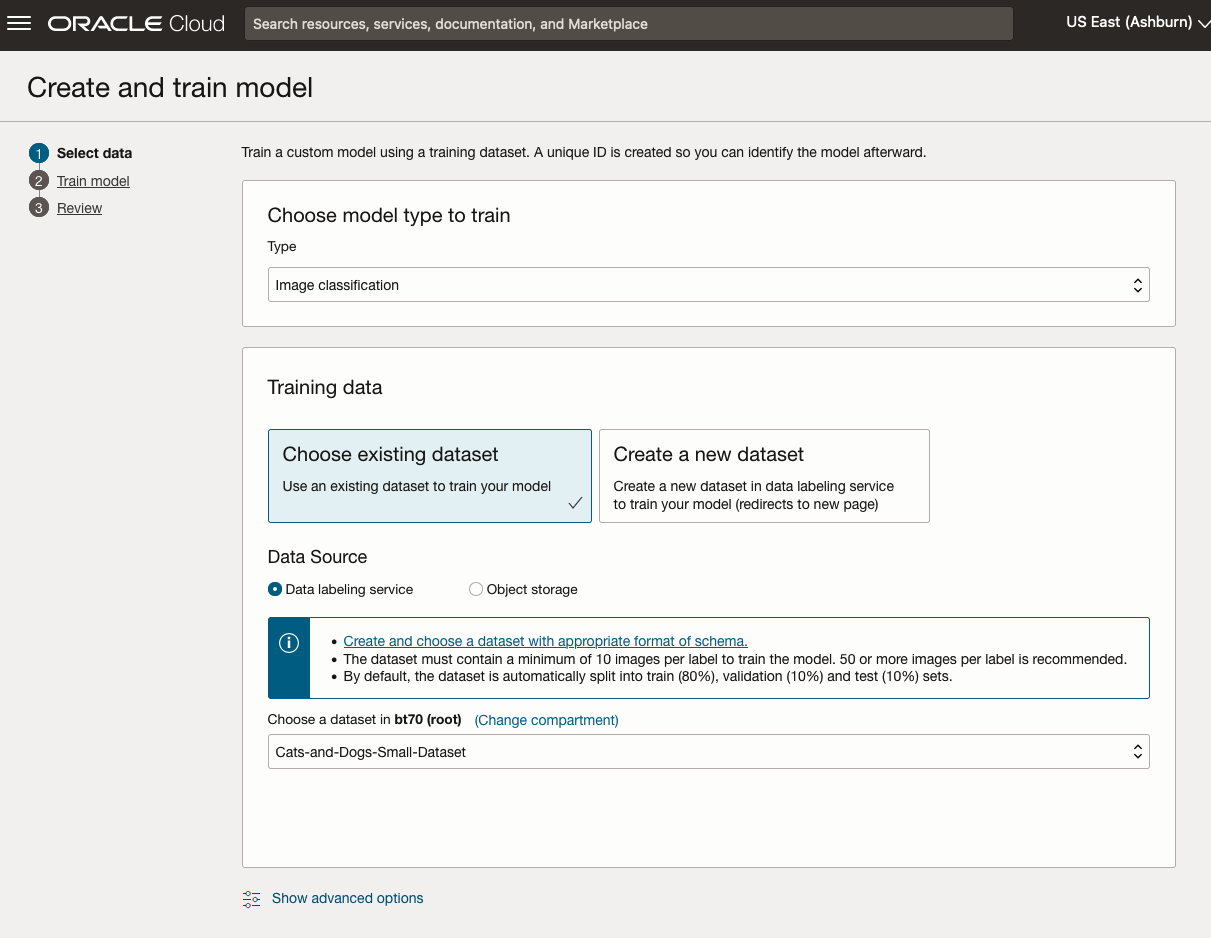The height and width of the screenshot is (938, 1211).
Task: Open the hamburger navigation menu
Action: tap(19, 24)
